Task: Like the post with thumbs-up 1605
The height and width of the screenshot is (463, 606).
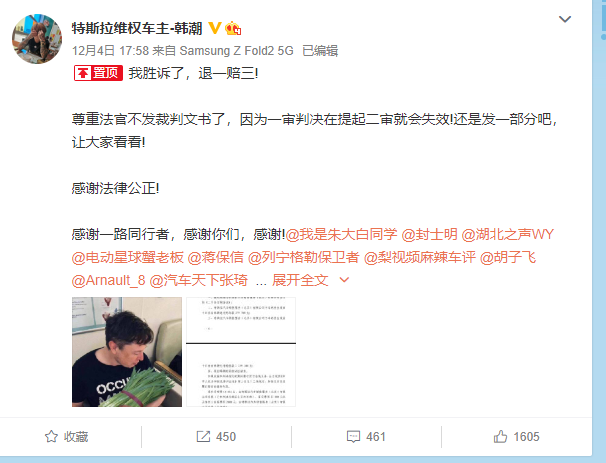Action: [x=500, y=437]
